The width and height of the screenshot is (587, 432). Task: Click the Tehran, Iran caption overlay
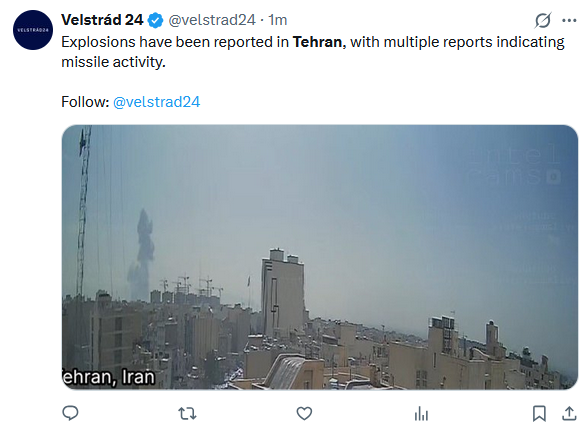point(108,377)
